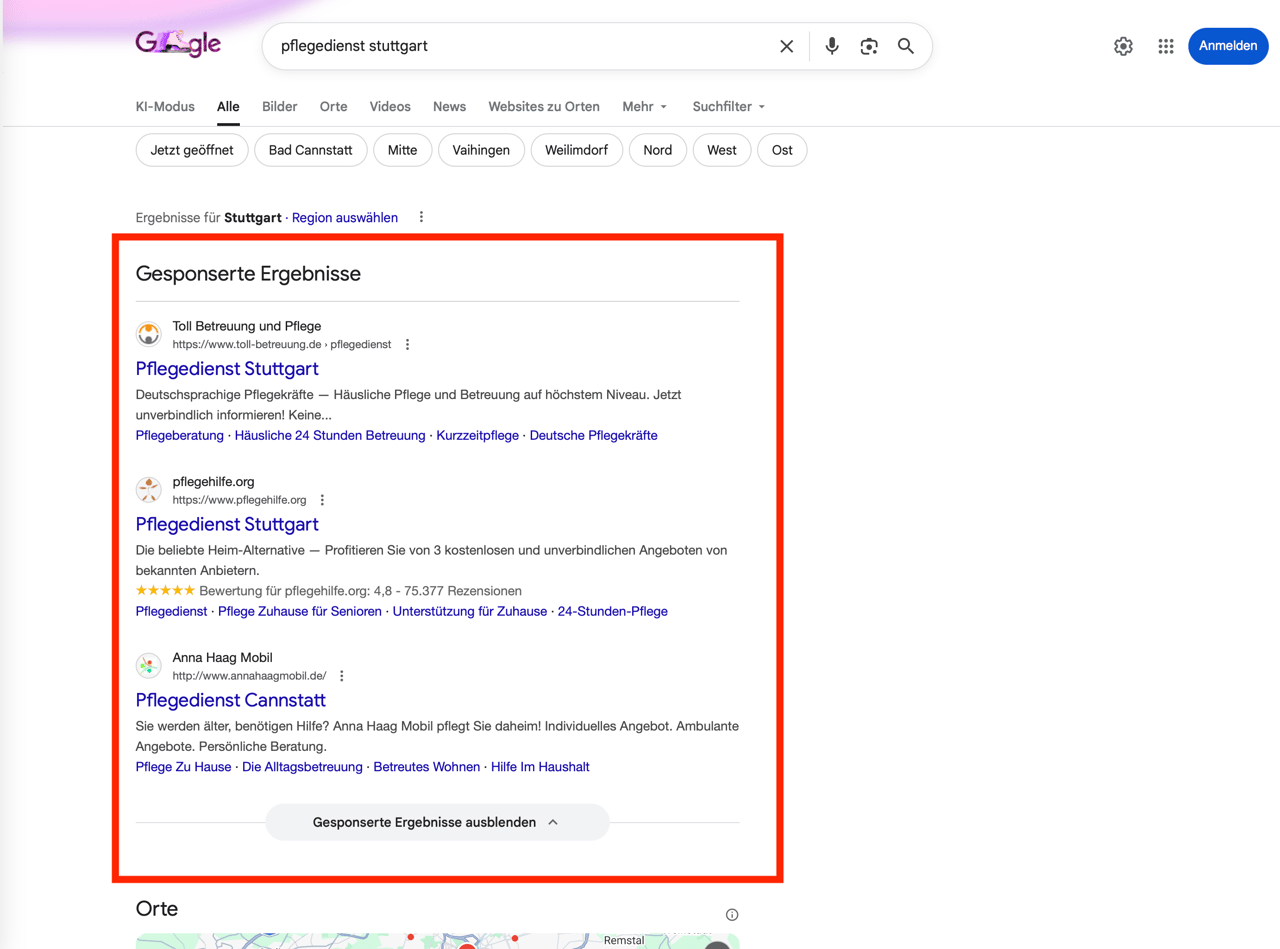Collapse via Gesponserte Ergebnisse ausblenden
The width and height of the screenshot is (1280, 949).
click(437, 822)
